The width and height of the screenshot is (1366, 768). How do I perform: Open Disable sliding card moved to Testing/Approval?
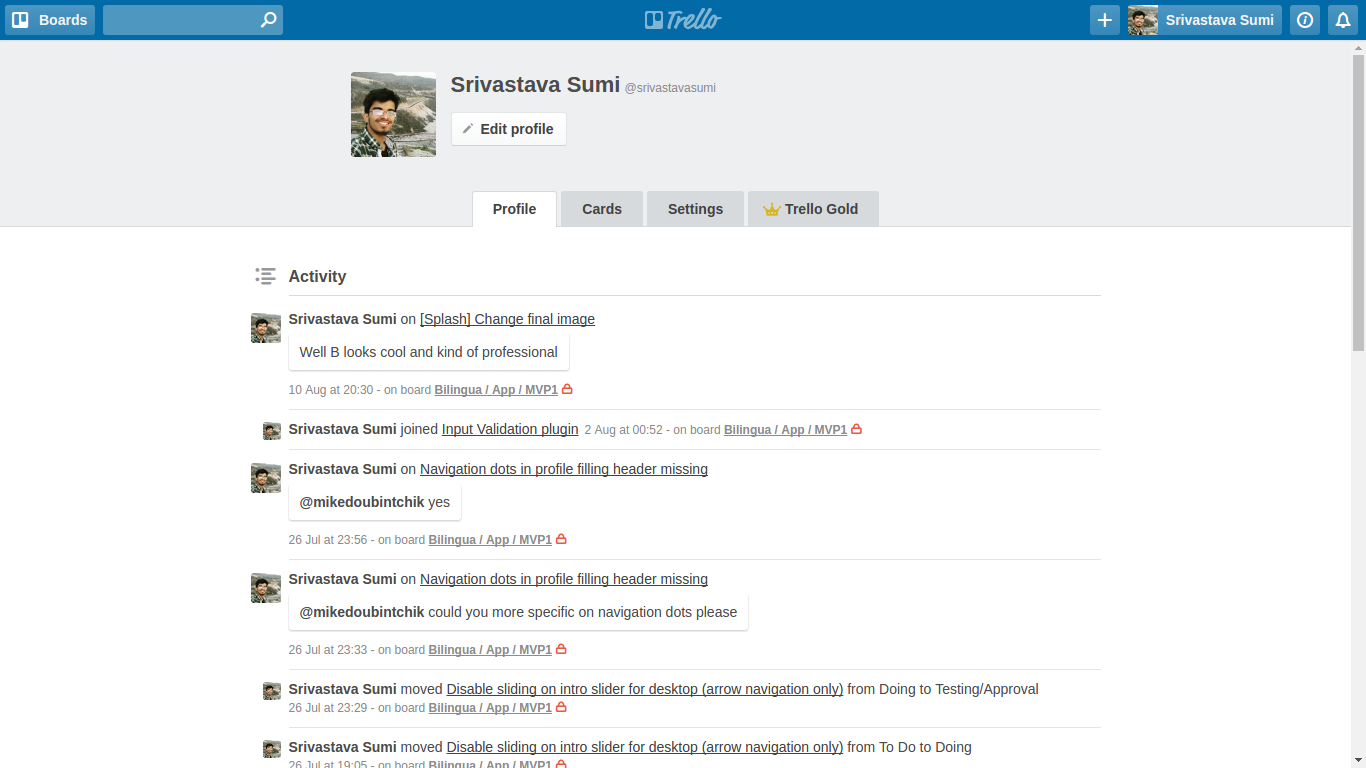tap(645, 689)
